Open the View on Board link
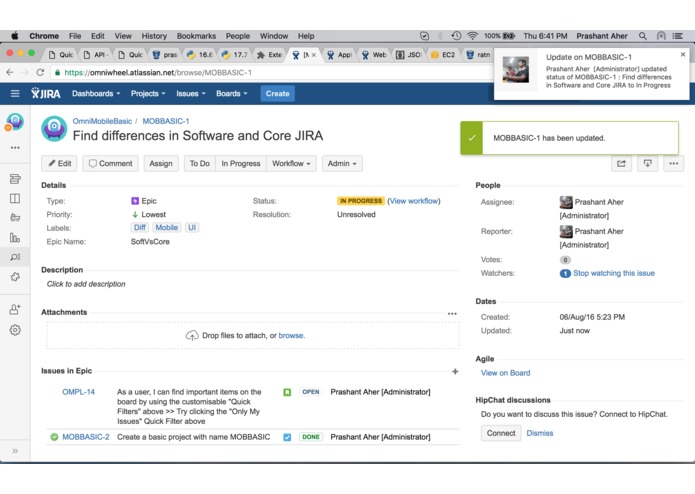 tap(505, 373)
